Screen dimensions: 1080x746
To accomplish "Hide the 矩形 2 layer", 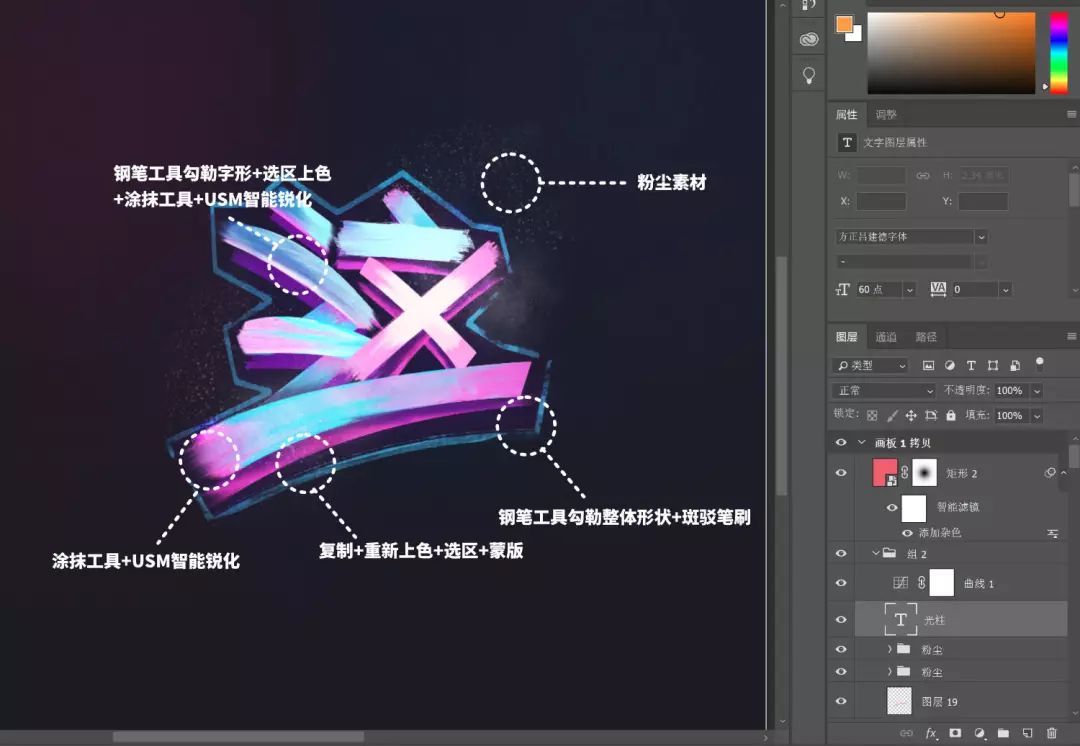I will pos(841,473).
